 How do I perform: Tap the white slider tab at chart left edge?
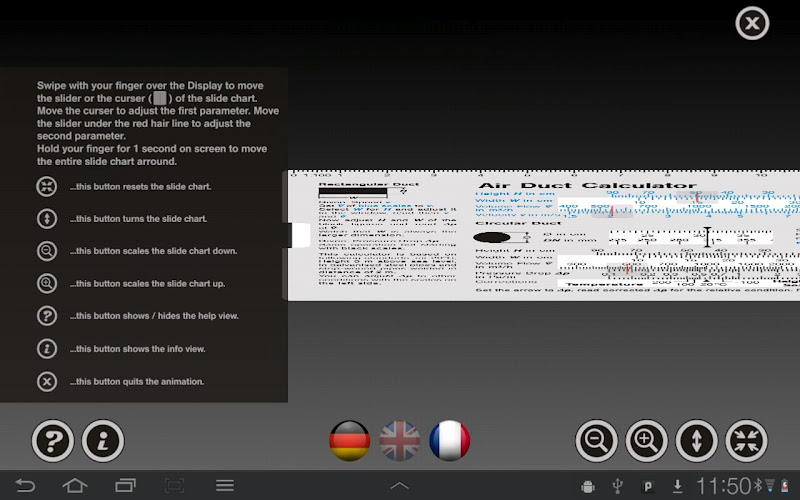click(300, 235)
